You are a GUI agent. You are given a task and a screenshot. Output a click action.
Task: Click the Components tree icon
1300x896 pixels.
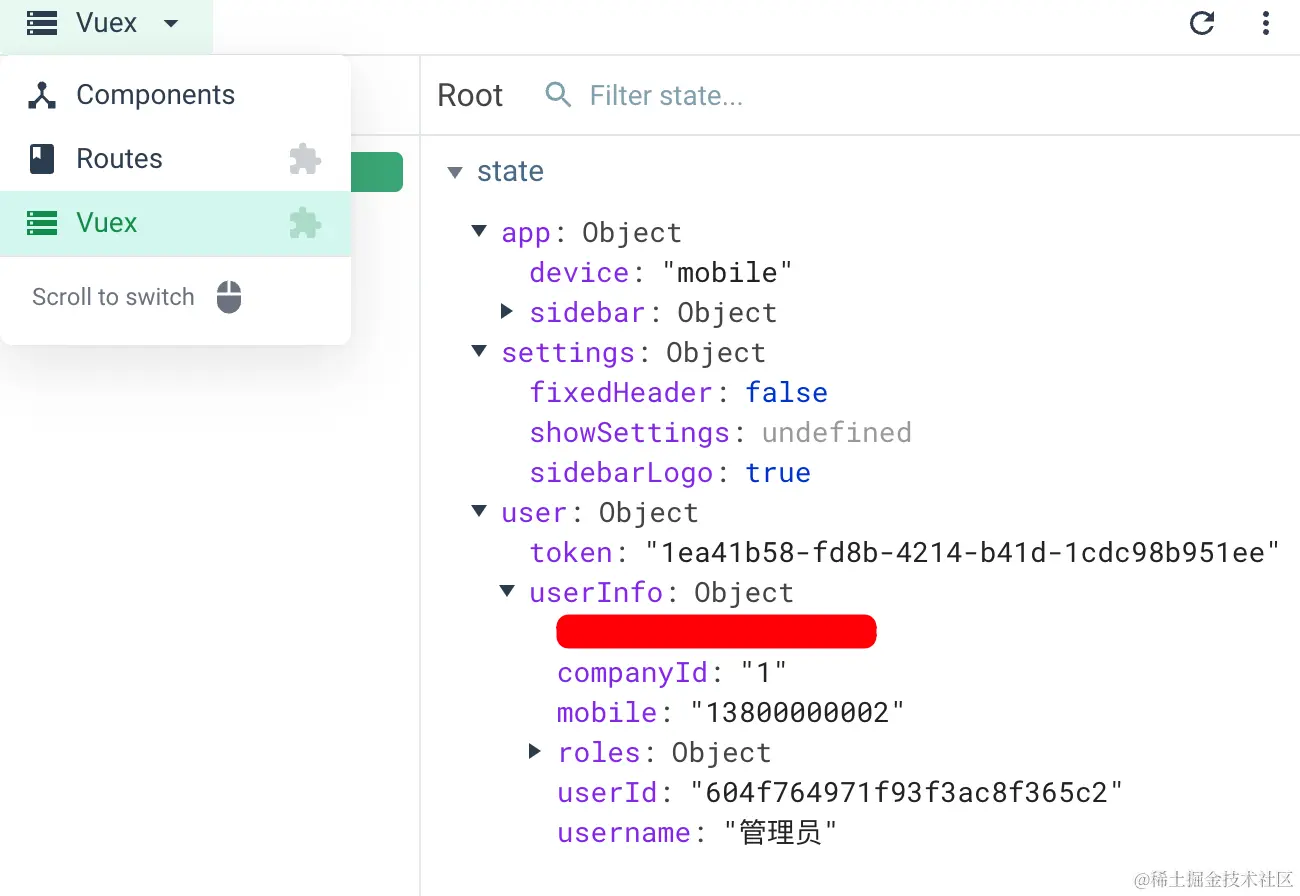click(x=42, y=95)
